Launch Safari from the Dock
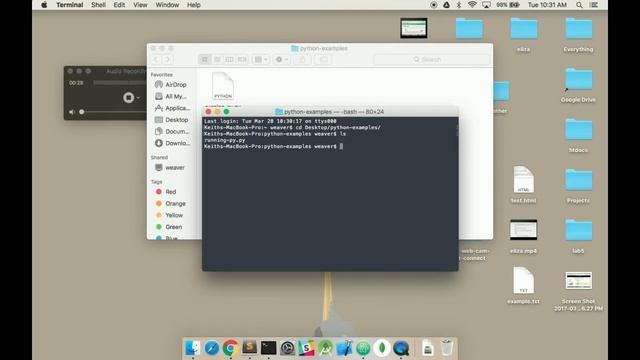 211,348
